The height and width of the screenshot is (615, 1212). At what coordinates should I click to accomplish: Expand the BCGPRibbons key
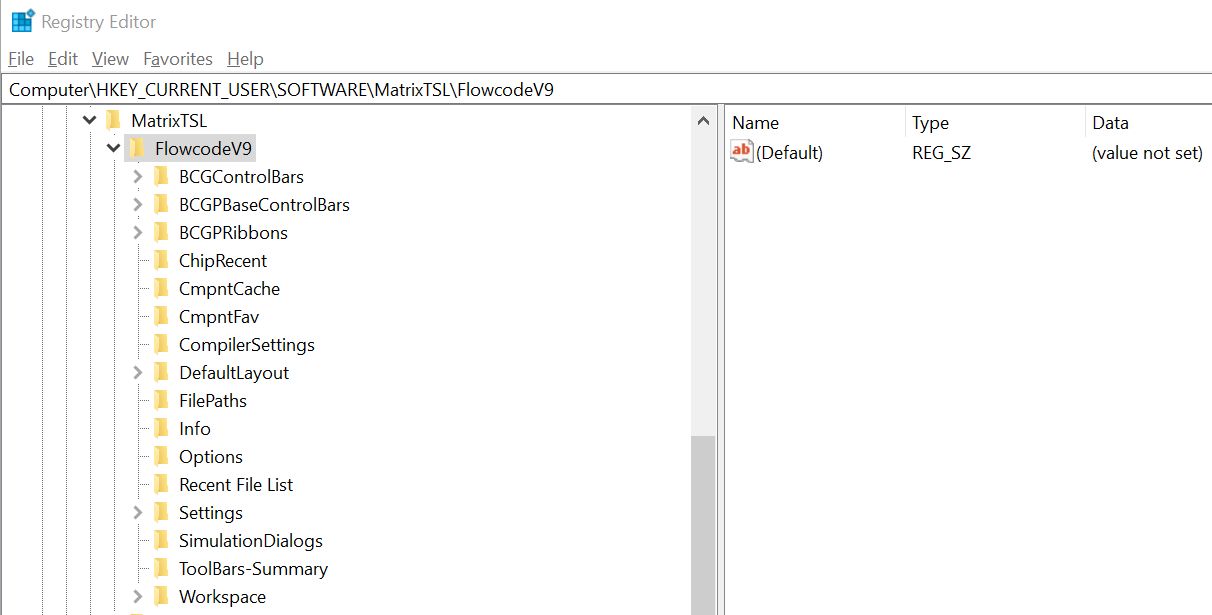138,233
